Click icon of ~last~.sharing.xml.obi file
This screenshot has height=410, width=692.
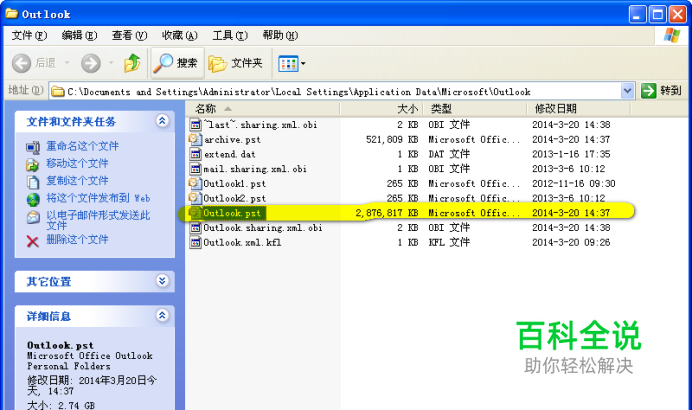coord(196,124)
